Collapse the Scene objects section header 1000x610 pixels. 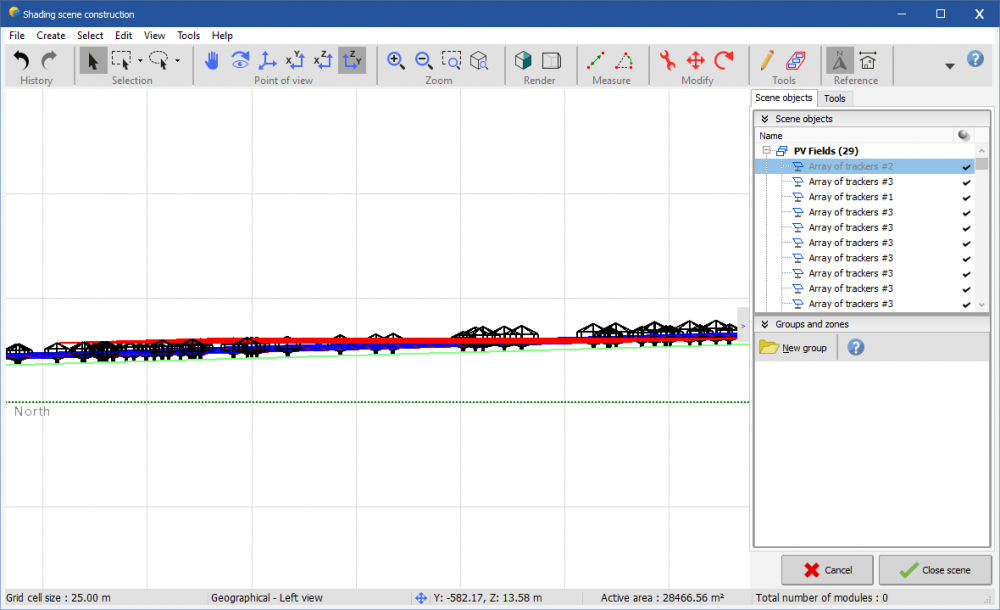point(765,119)
